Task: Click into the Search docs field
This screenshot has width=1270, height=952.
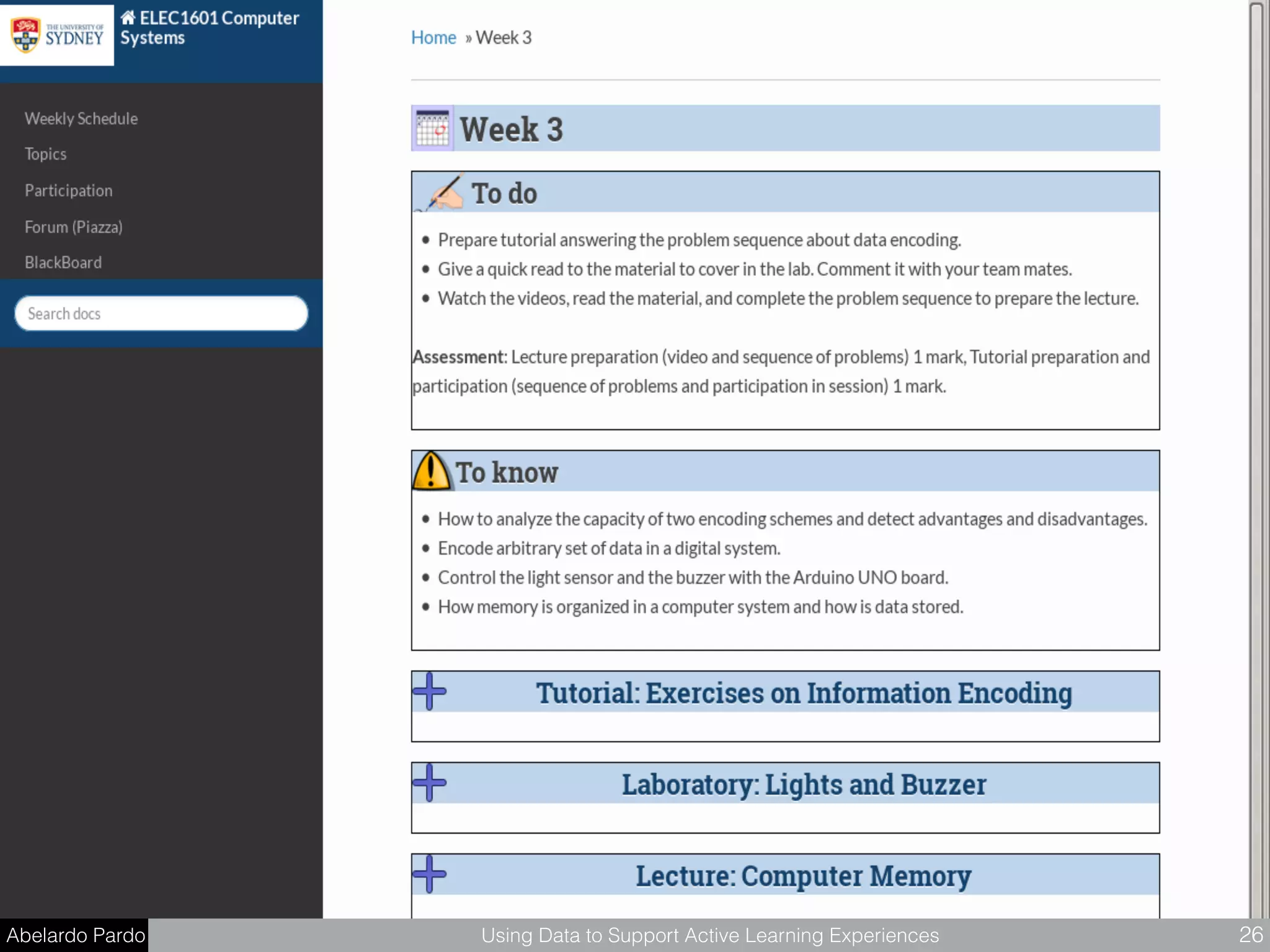Action: click(161, 314)
